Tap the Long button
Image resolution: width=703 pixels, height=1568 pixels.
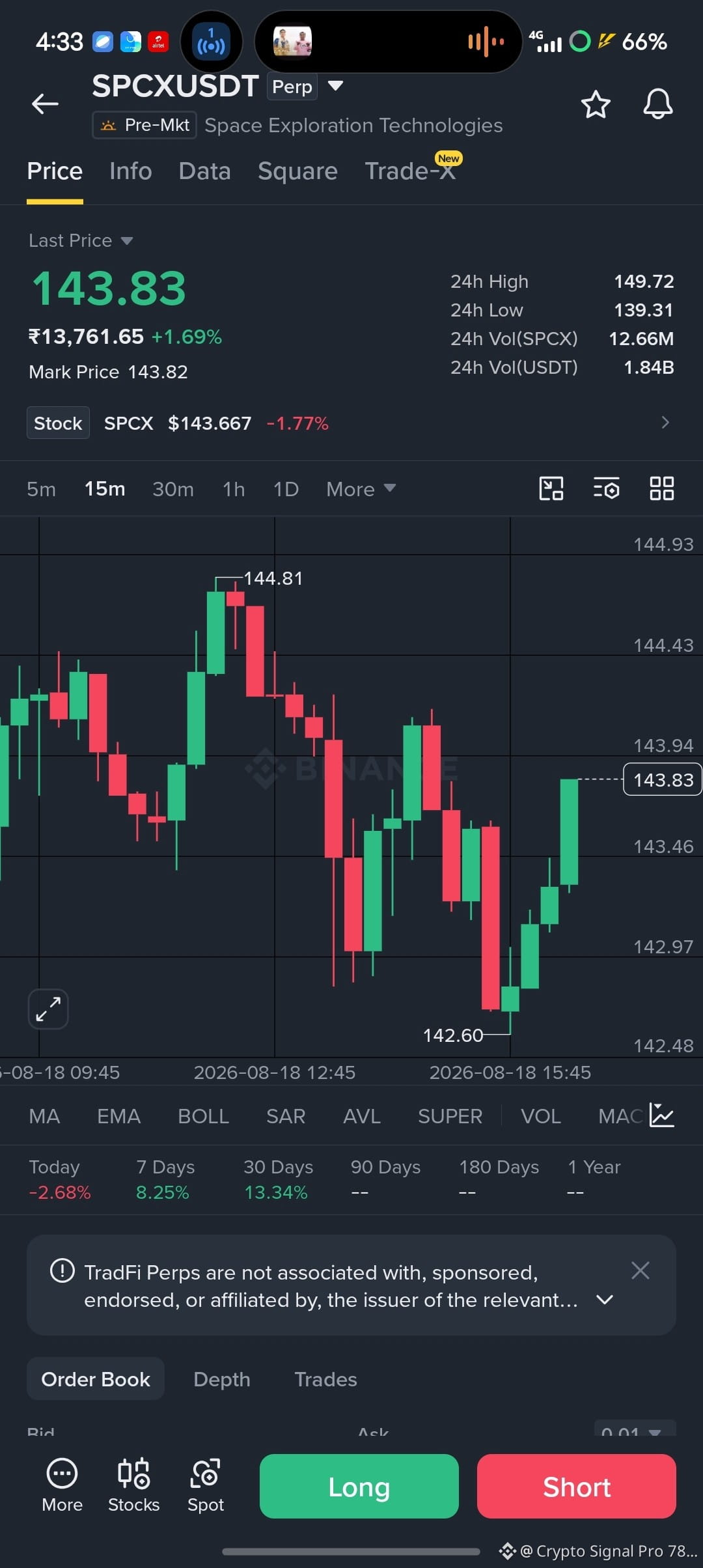tap(359, 1487)
